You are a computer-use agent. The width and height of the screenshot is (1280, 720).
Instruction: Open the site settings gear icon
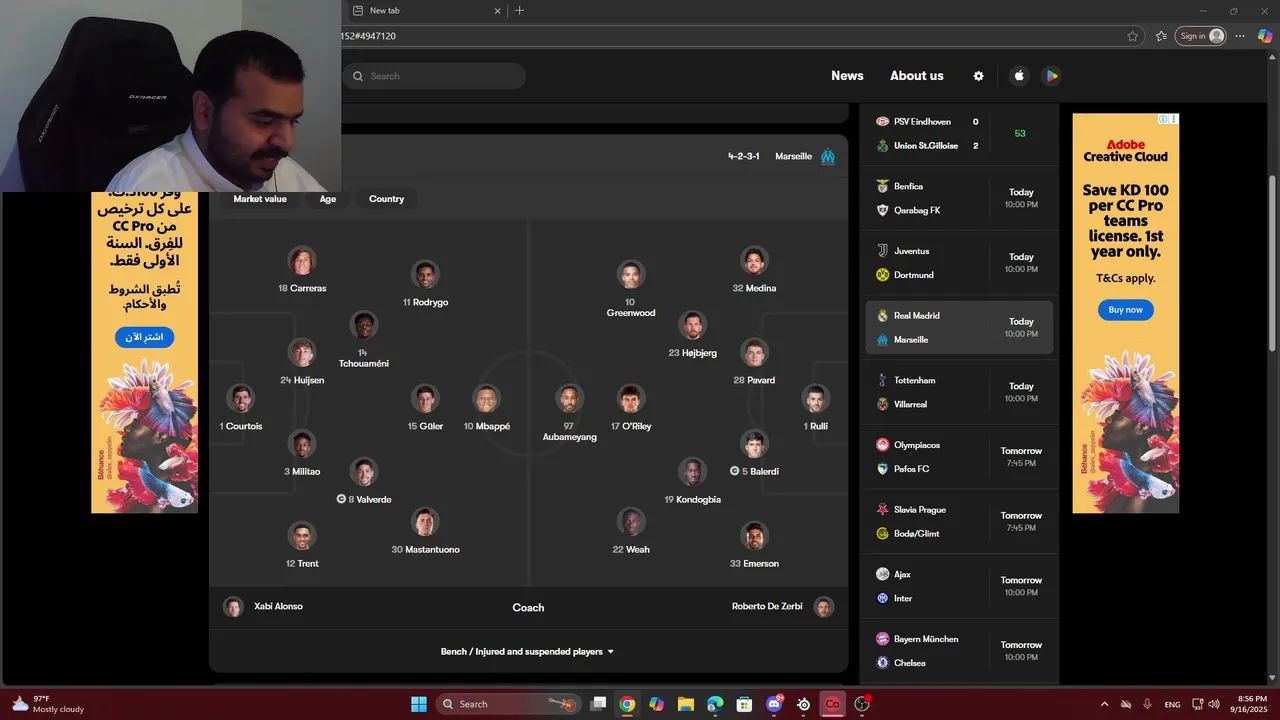point(978,76)
